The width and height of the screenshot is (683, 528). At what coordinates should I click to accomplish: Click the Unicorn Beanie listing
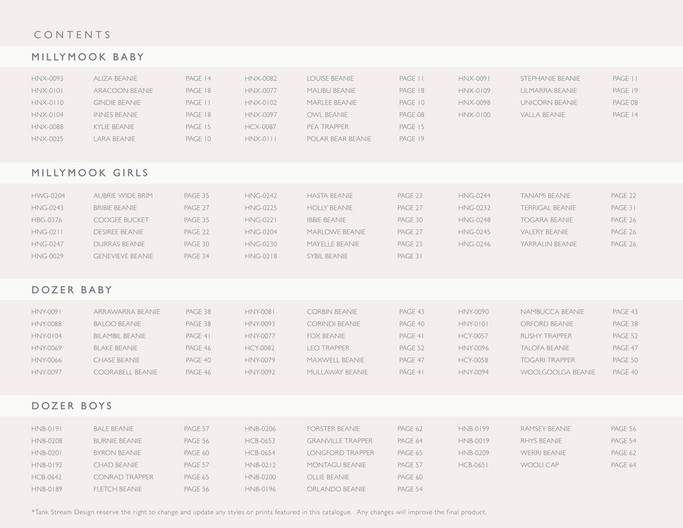pyautogui.click(x=548, y=102)
